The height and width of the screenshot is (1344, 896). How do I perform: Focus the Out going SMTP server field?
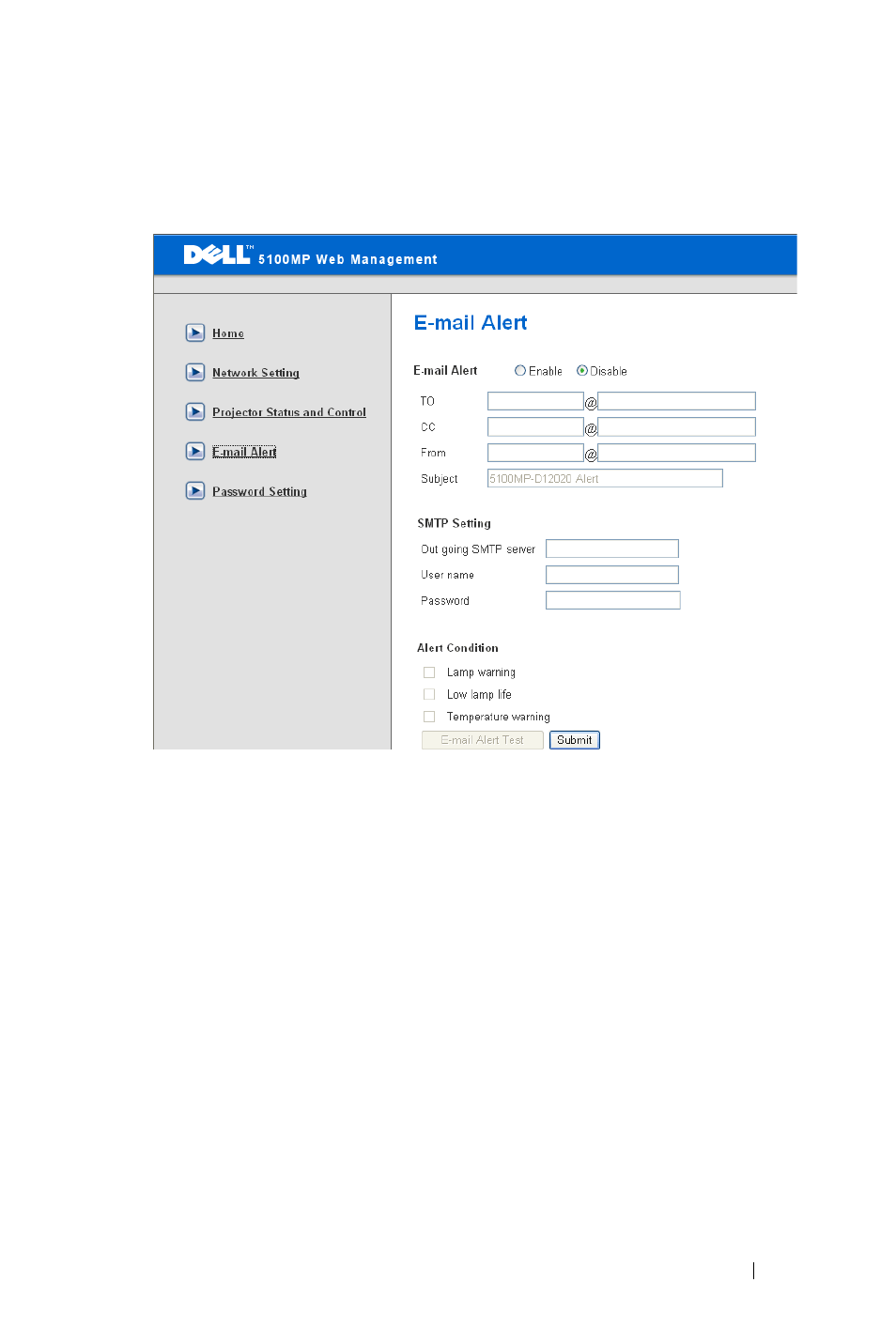click(612, 548)
